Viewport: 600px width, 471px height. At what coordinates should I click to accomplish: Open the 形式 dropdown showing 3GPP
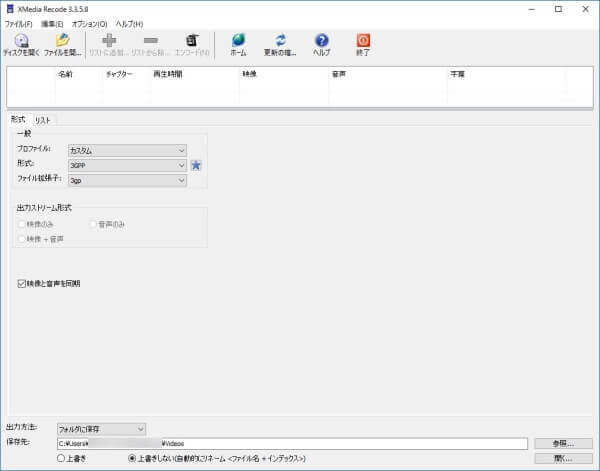pyautogui.click(x=127, y=165)
